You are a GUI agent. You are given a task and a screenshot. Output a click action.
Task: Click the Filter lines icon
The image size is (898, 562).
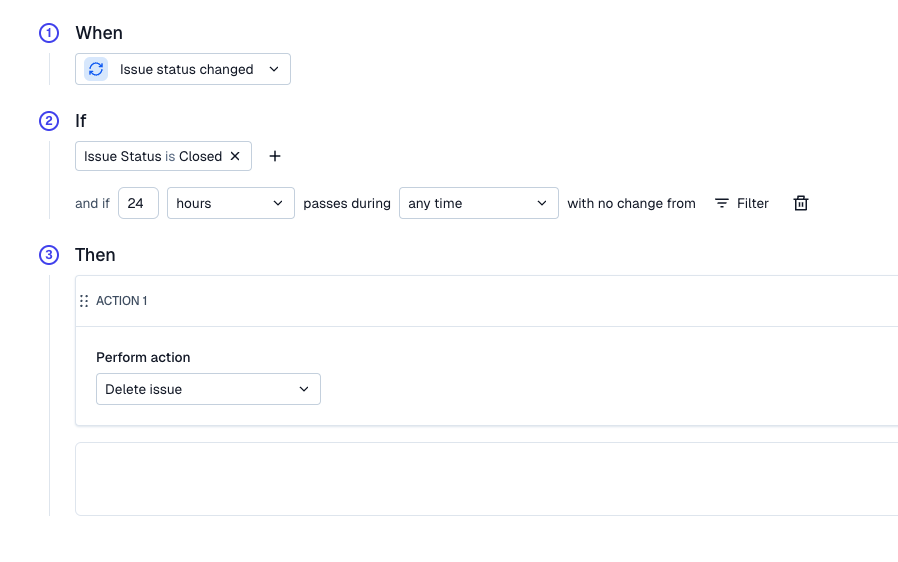tap(722, 203)
